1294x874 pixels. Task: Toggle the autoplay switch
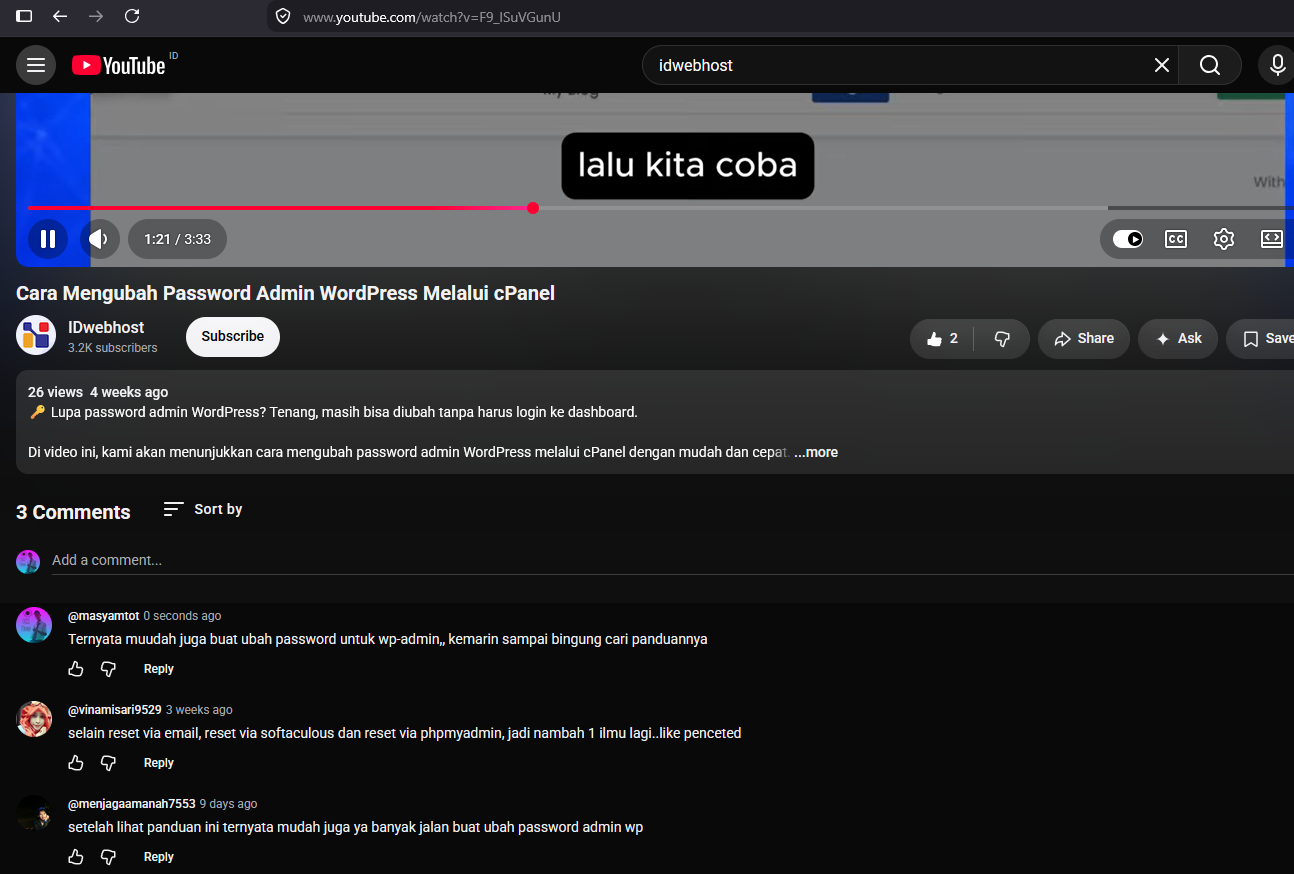pyautogui.click(x=1128, y=239)
